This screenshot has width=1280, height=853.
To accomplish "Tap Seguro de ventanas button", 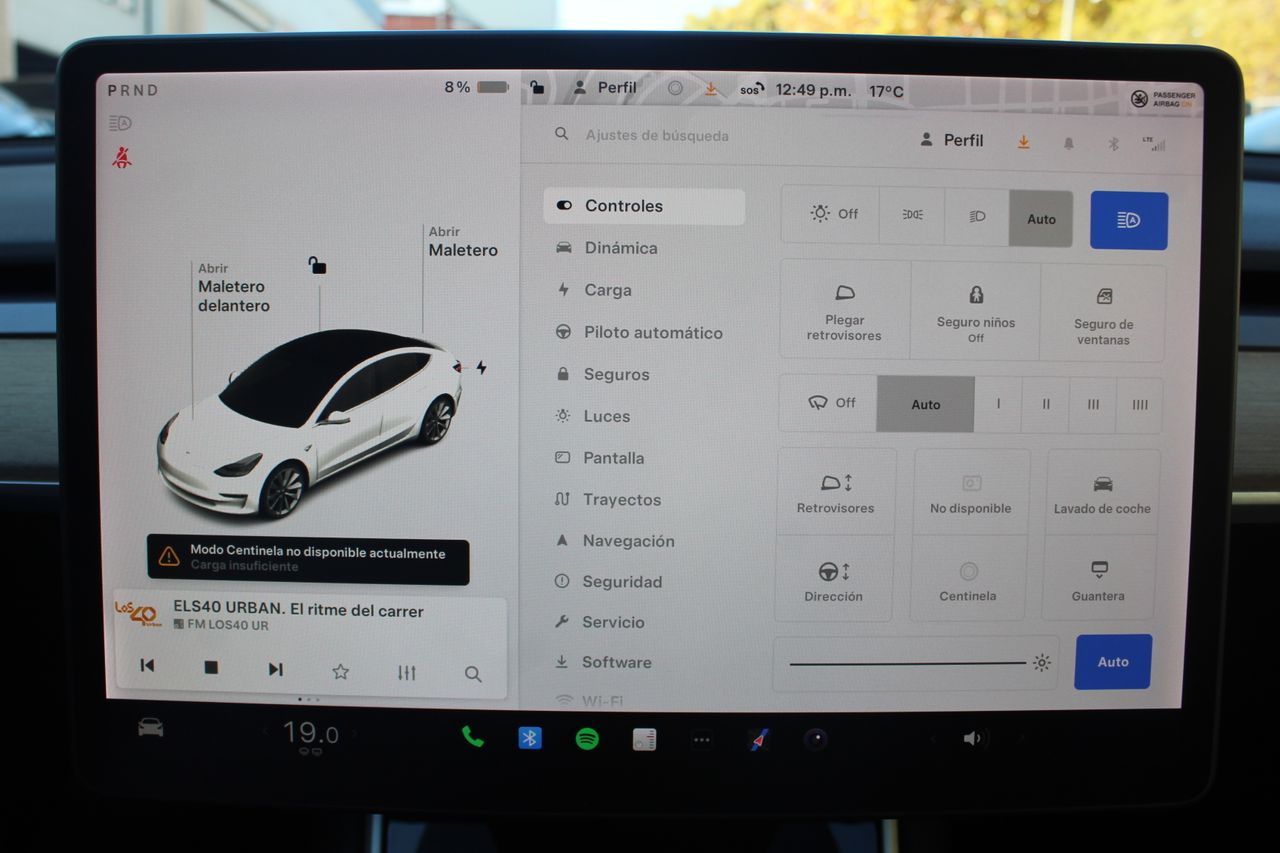I will [1103, 313].
